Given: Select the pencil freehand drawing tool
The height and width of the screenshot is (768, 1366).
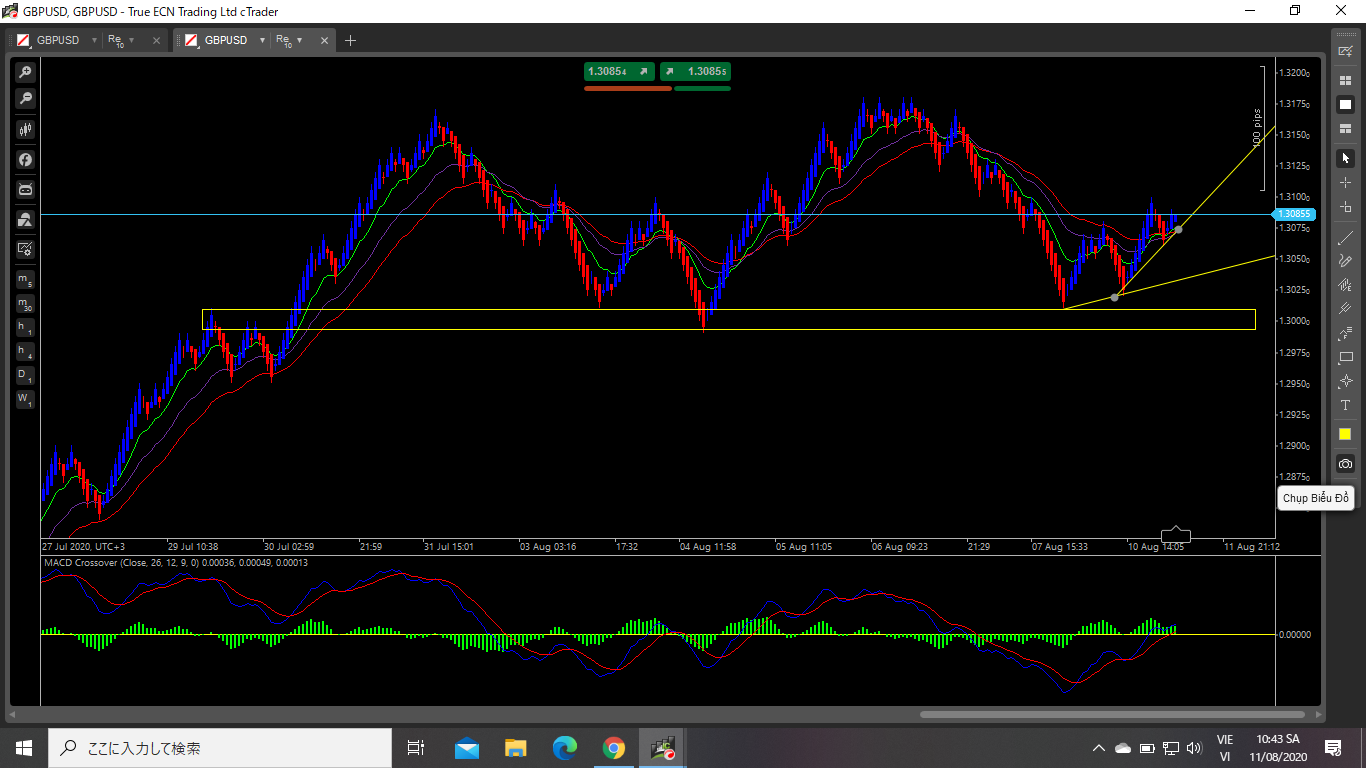Looking at the screenshot, I should [x=1345, y=261].
